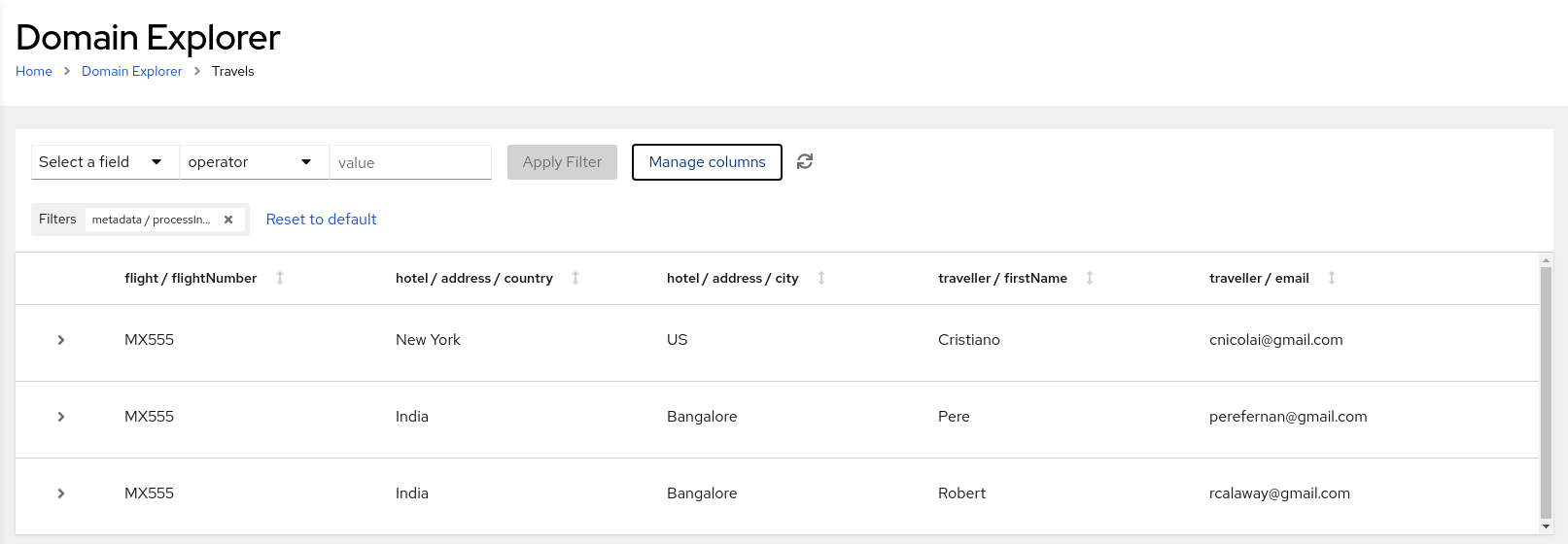Click the Pere first name cell

(954, 417)
